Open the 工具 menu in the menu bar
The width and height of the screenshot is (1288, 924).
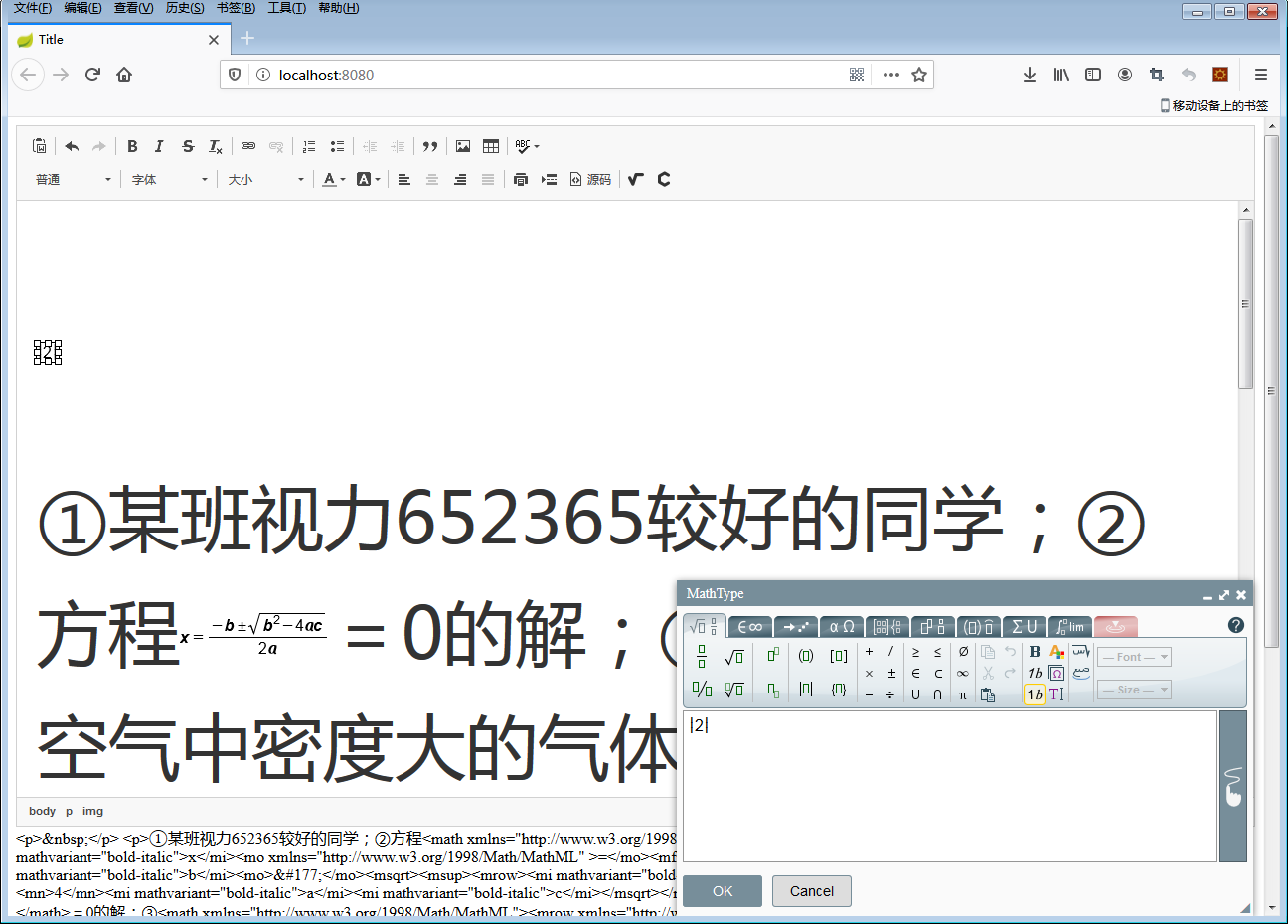point(286,7)
